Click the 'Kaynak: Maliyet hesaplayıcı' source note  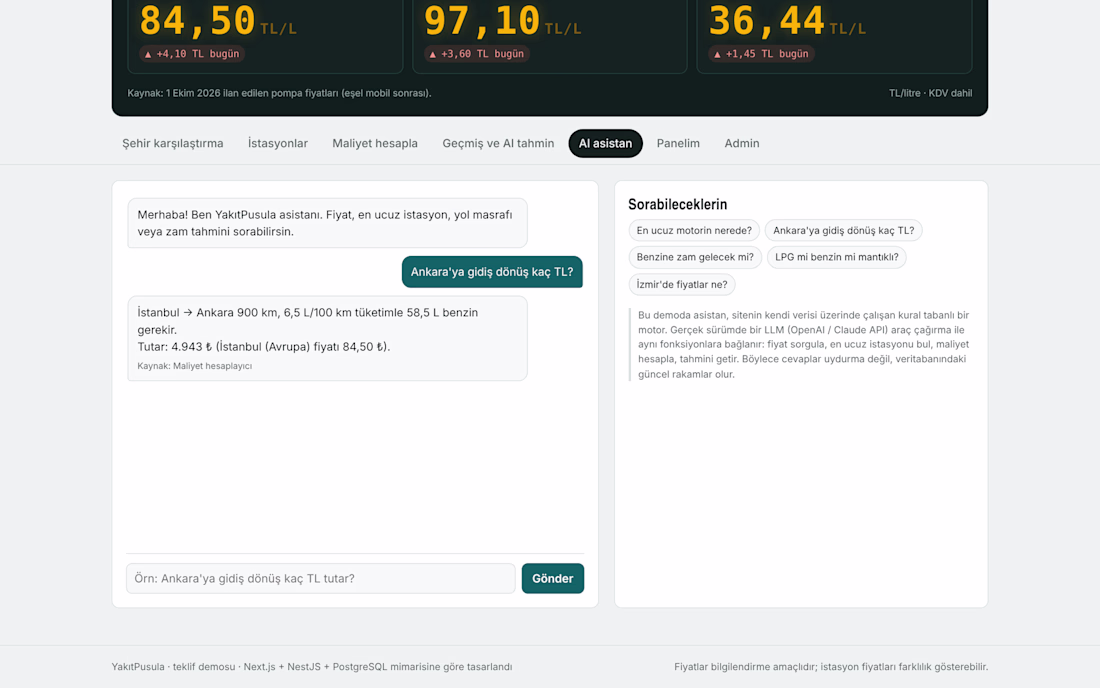pos(194,366)
